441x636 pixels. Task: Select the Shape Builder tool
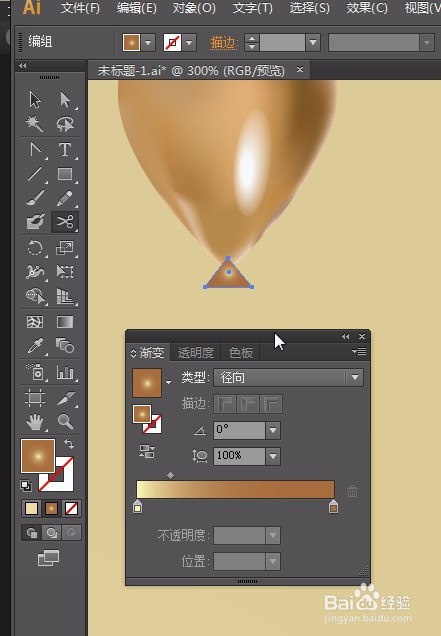point(35,296)
